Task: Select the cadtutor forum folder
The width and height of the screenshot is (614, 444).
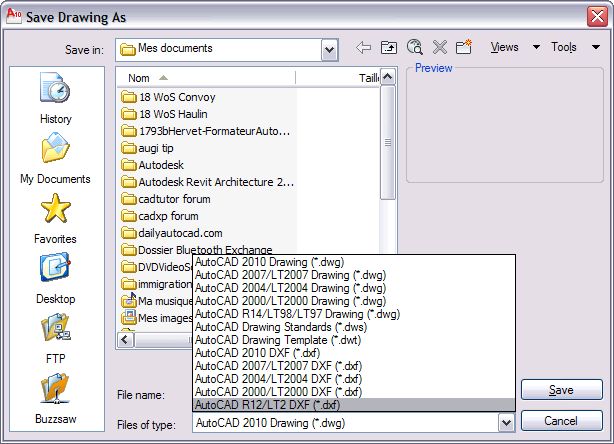Action: point(166,199)
